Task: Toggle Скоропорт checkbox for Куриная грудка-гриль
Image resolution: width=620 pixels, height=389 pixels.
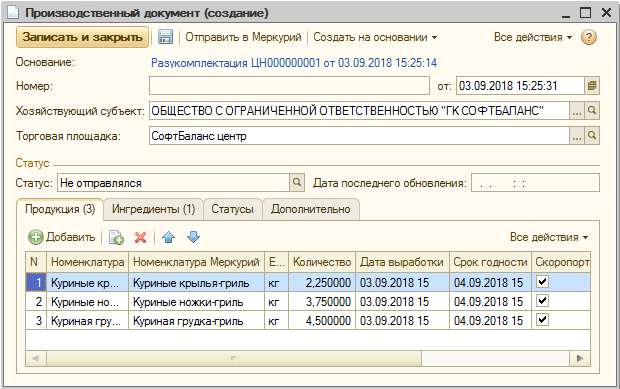Action: pyautogui.click(x=542, y=319)
